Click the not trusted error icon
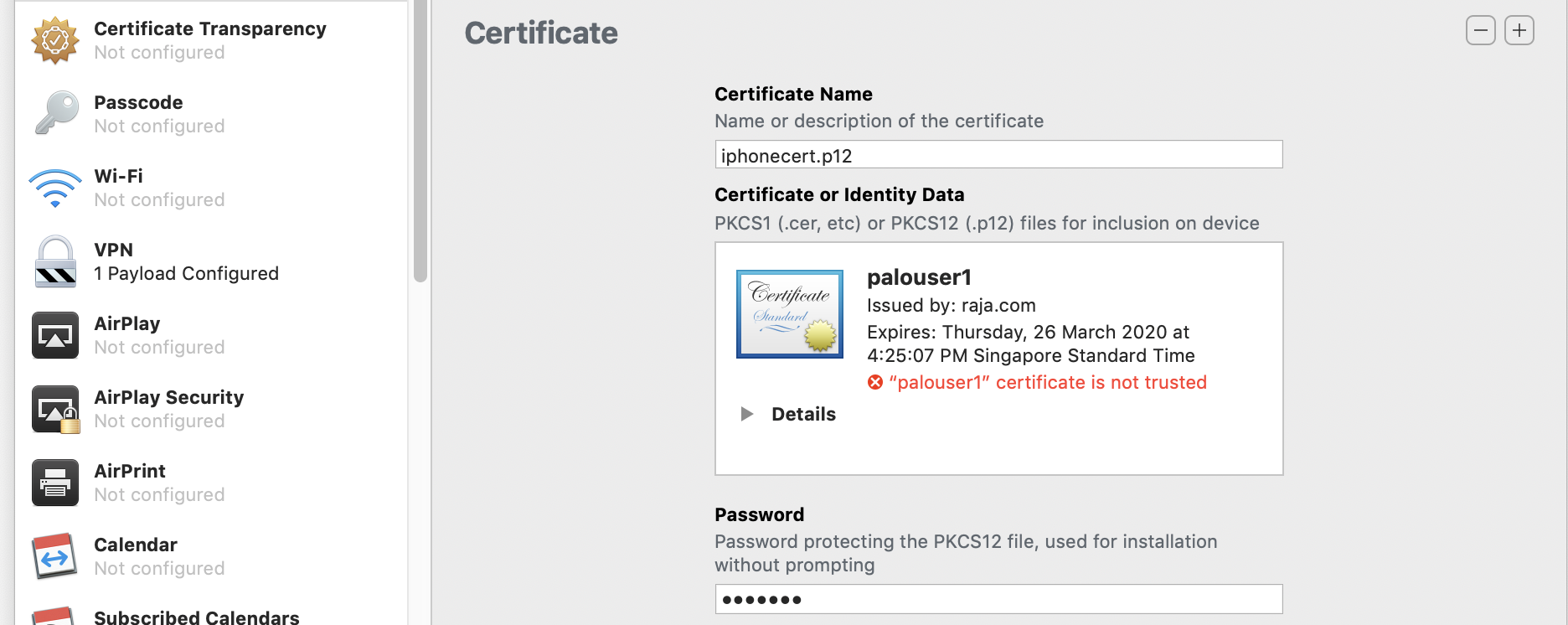 (x=875, y=383)
